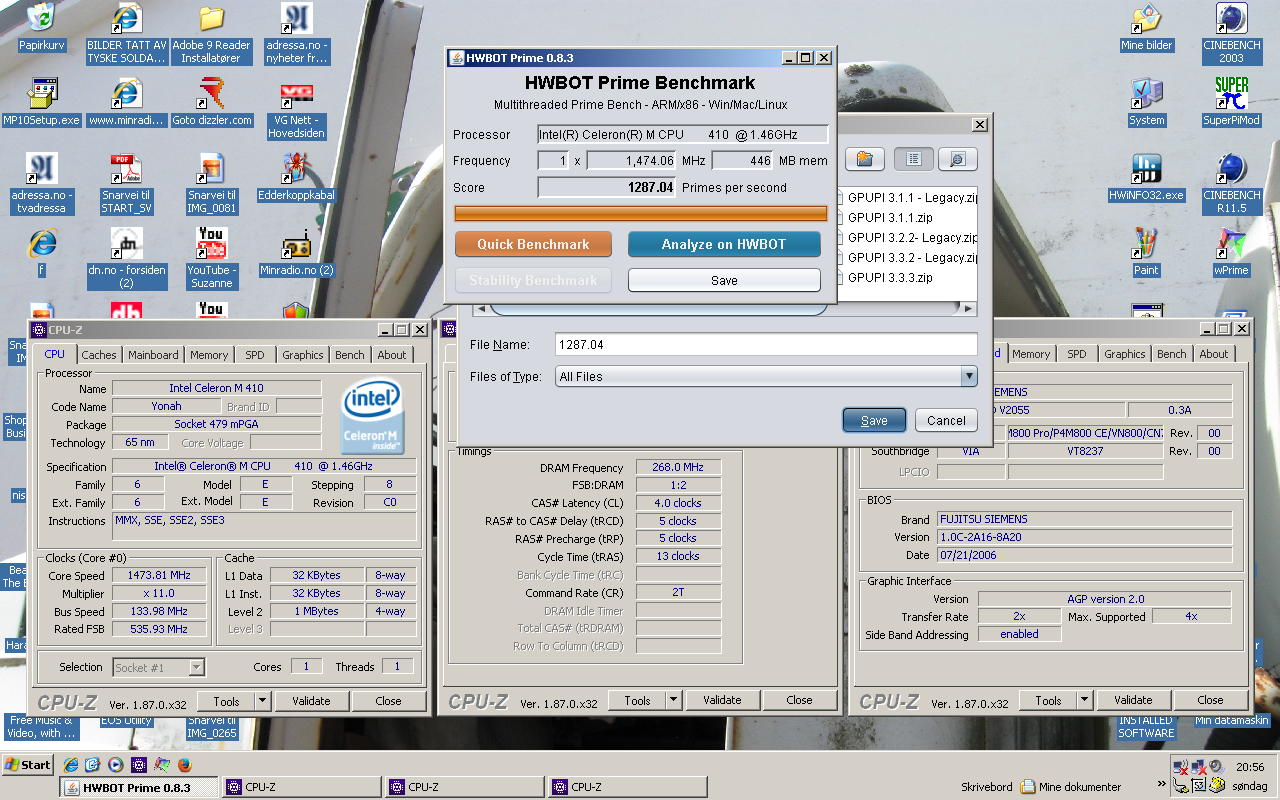Click Analyze on HWBOT button
The width and height of the screenshot is (1280, 800).
(724, 244)
